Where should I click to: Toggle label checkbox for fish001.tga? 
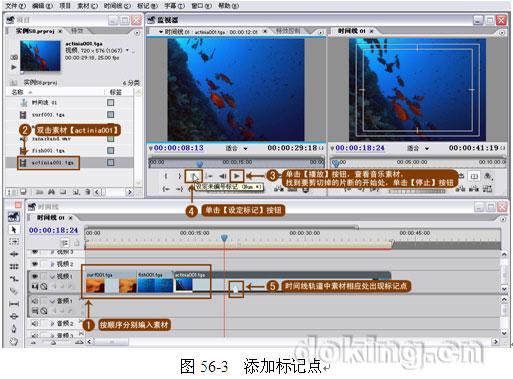click(111, 150)
